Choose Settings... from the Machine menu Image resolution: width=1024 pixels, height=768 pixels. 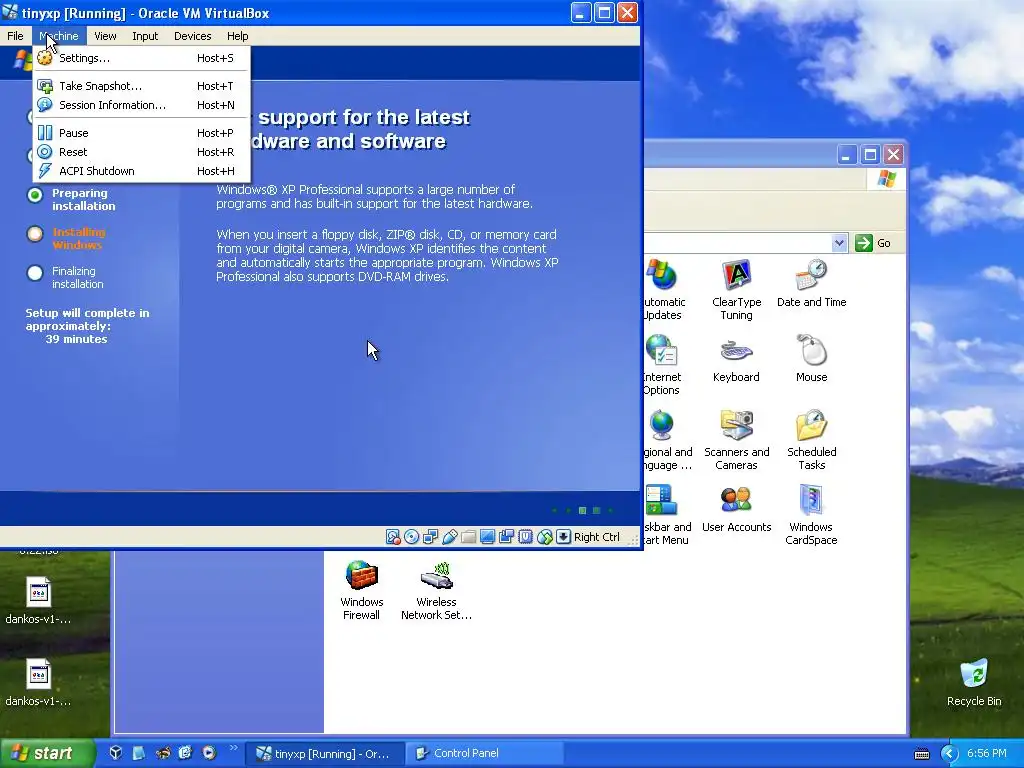point(142,58)
